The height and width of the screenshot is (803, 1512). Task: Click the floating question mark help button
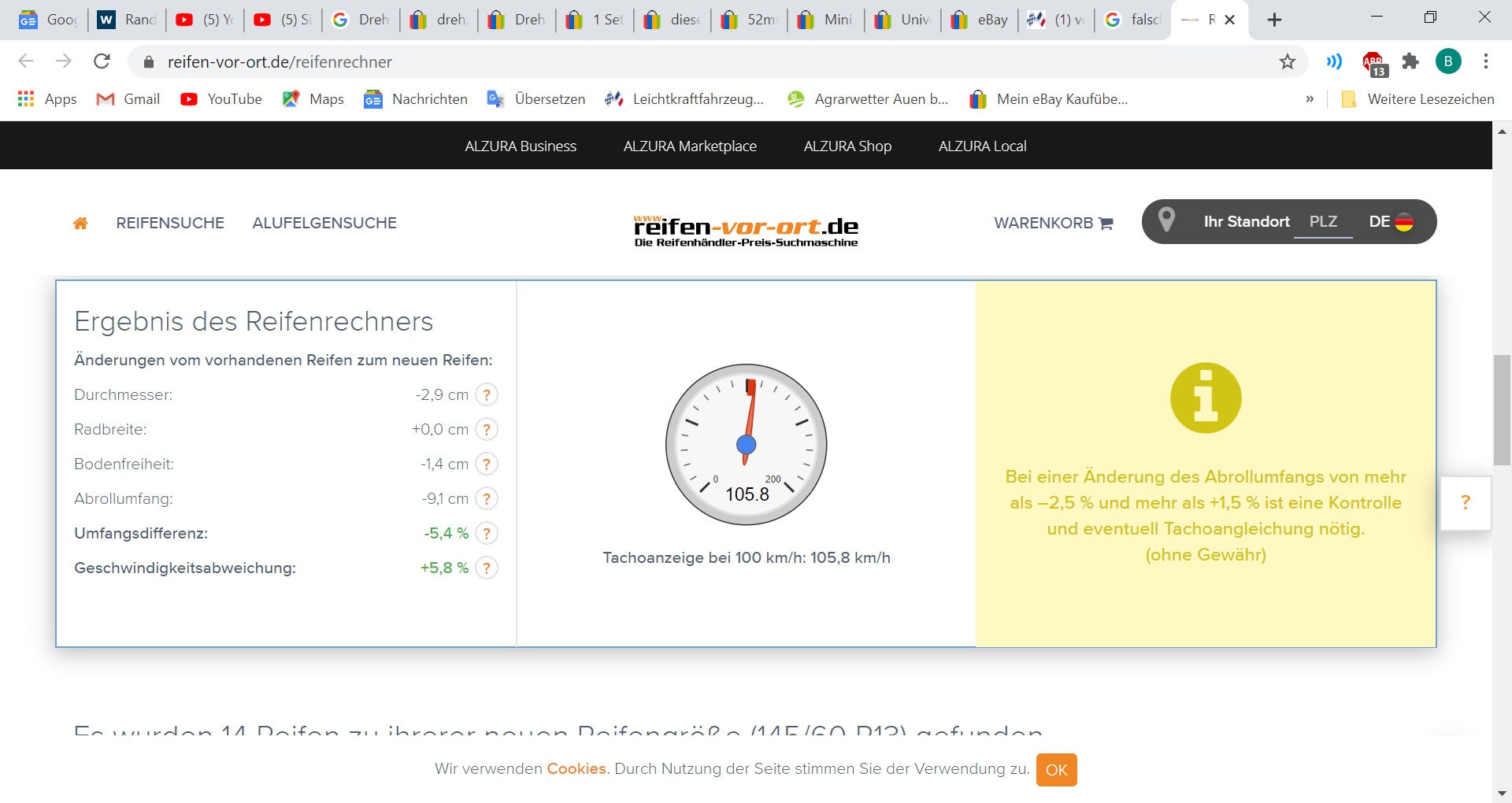pyautogui.click(x=1466, y=502)
